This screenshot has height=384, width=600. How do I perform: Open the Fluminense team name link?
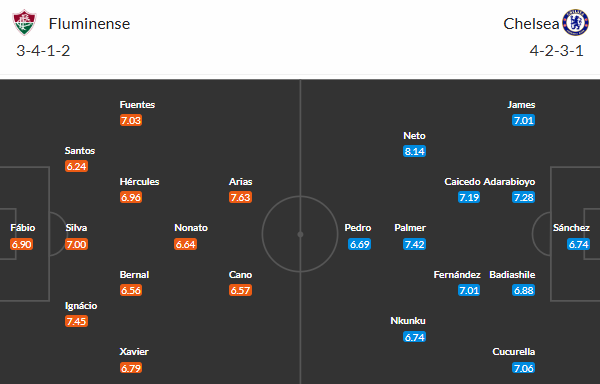89,24
